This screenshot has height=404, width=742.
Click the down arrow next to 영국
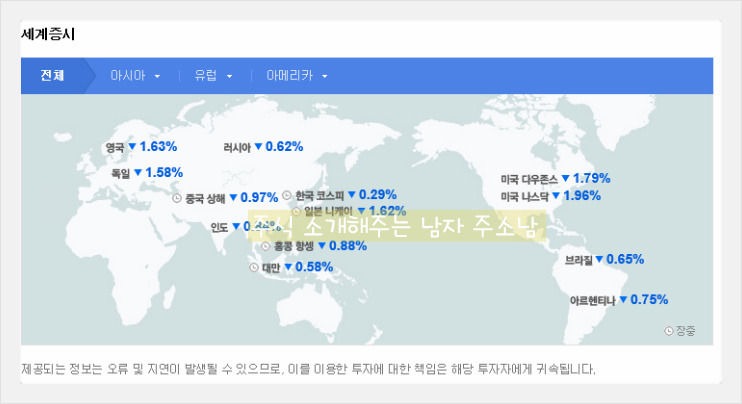tap(132, 147)
